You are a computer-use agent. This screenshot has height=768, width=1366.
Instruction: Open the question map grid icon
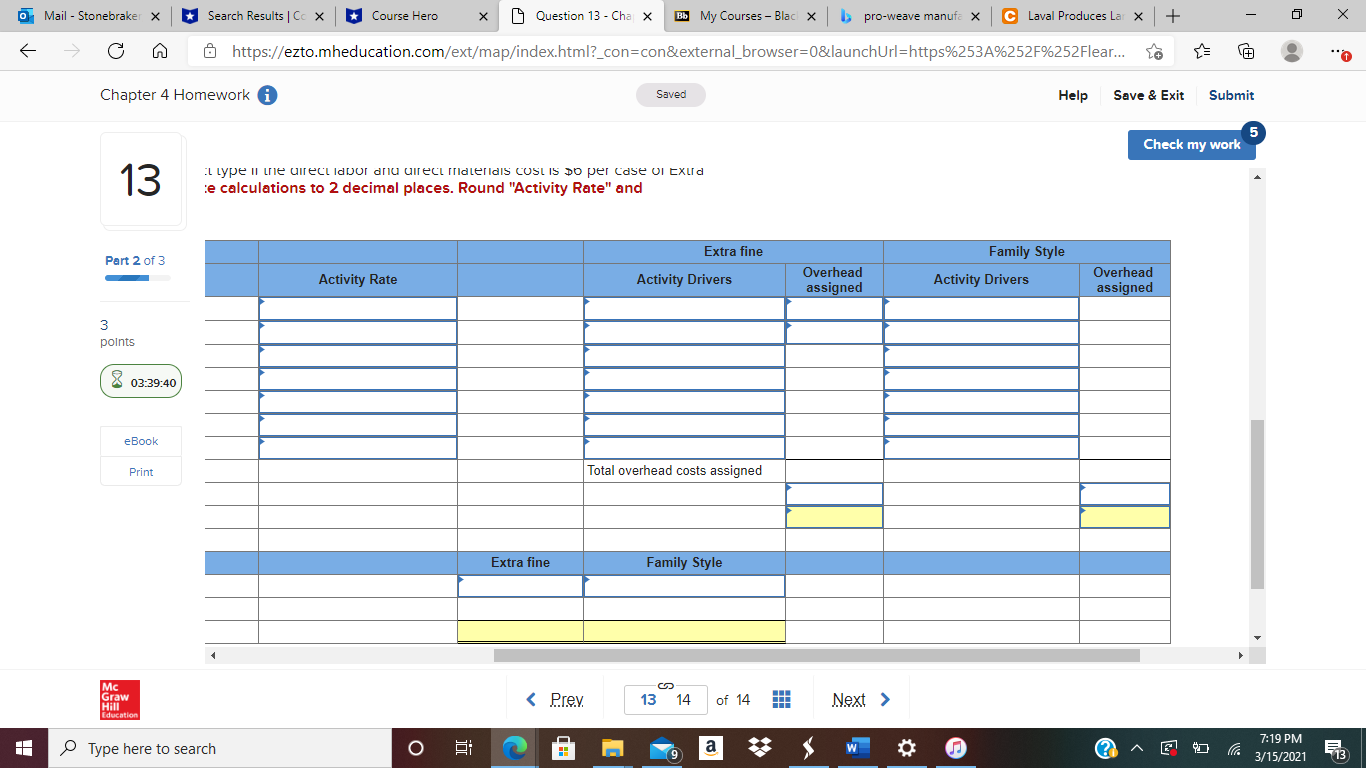[x=781, y=699]
